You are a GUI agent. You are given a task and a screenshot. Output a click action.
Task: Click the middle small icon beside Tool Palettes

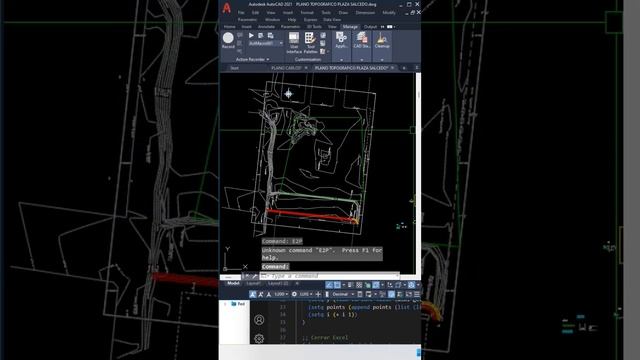tap(323, 43)
